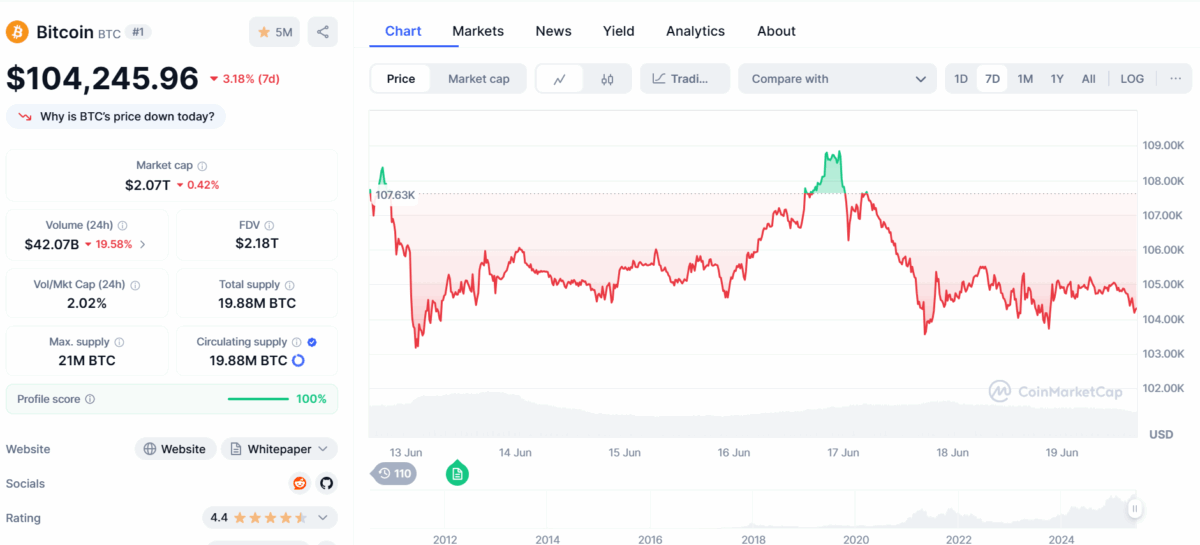
Task: Open the About tab
Action: [776, 31]
